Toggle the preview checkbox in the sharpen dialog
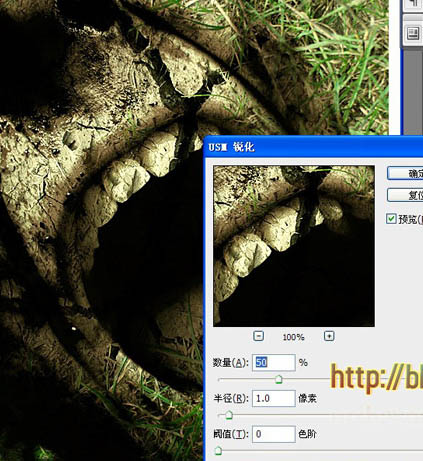Image resolution: width=423 pixels, height=461 pixels. coord(391,219)
